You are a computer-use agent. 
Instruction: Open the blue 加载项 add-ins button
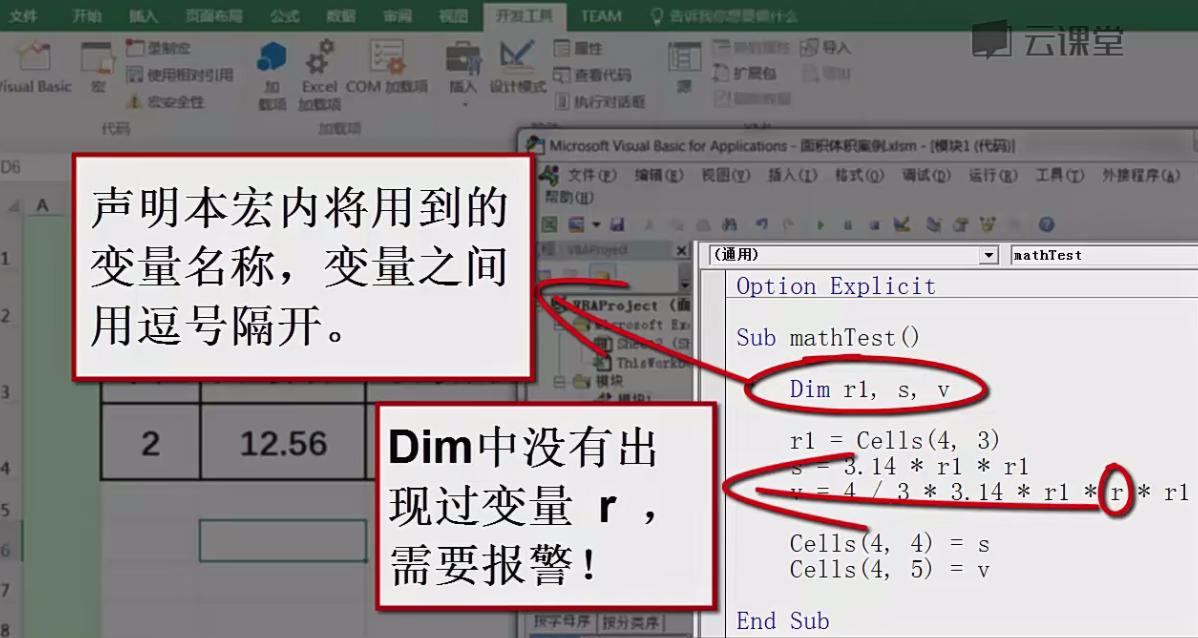[x=272, y=75]
